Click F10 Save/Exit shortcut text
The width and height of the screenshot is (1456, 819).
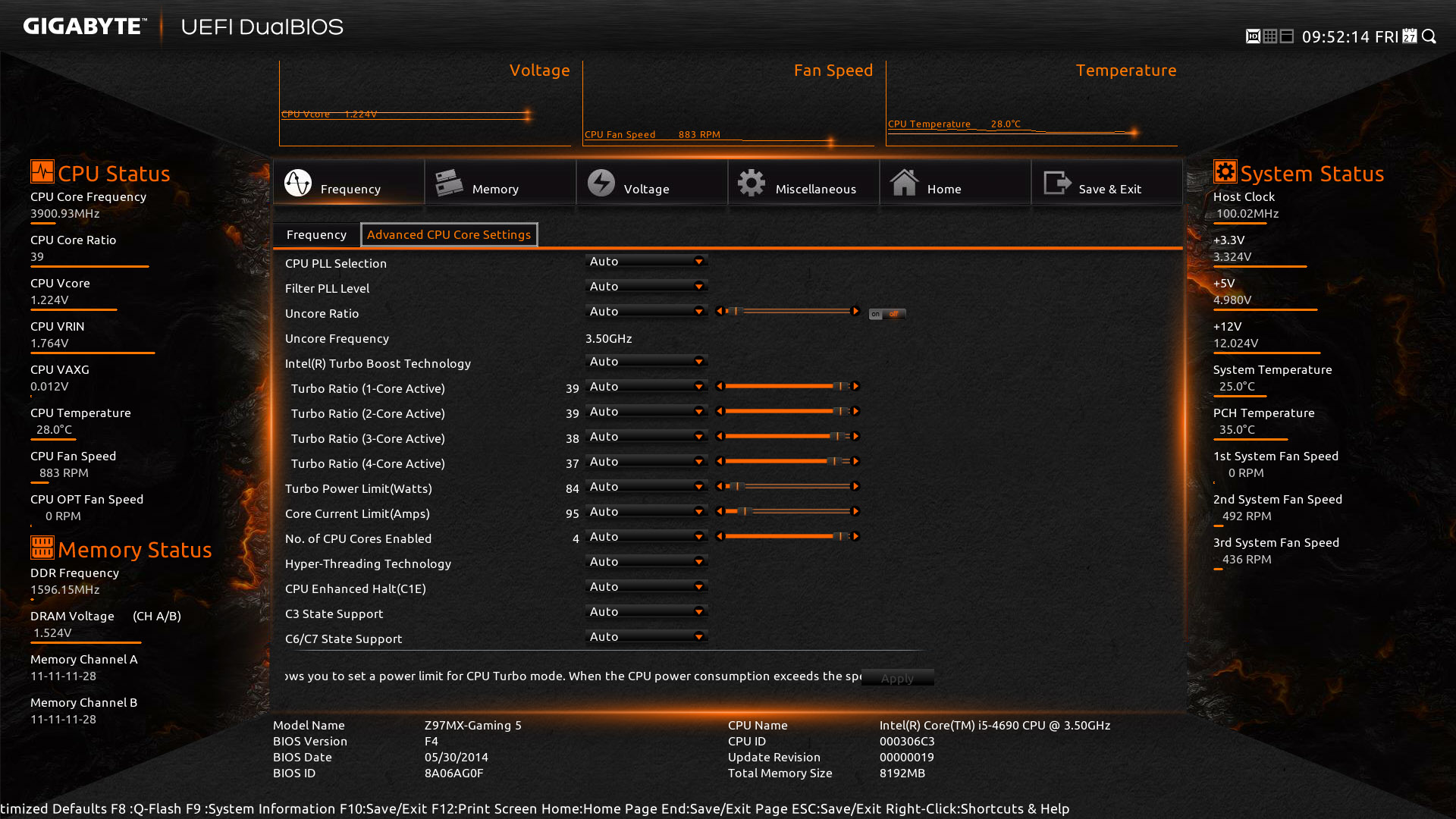point(384,808)
